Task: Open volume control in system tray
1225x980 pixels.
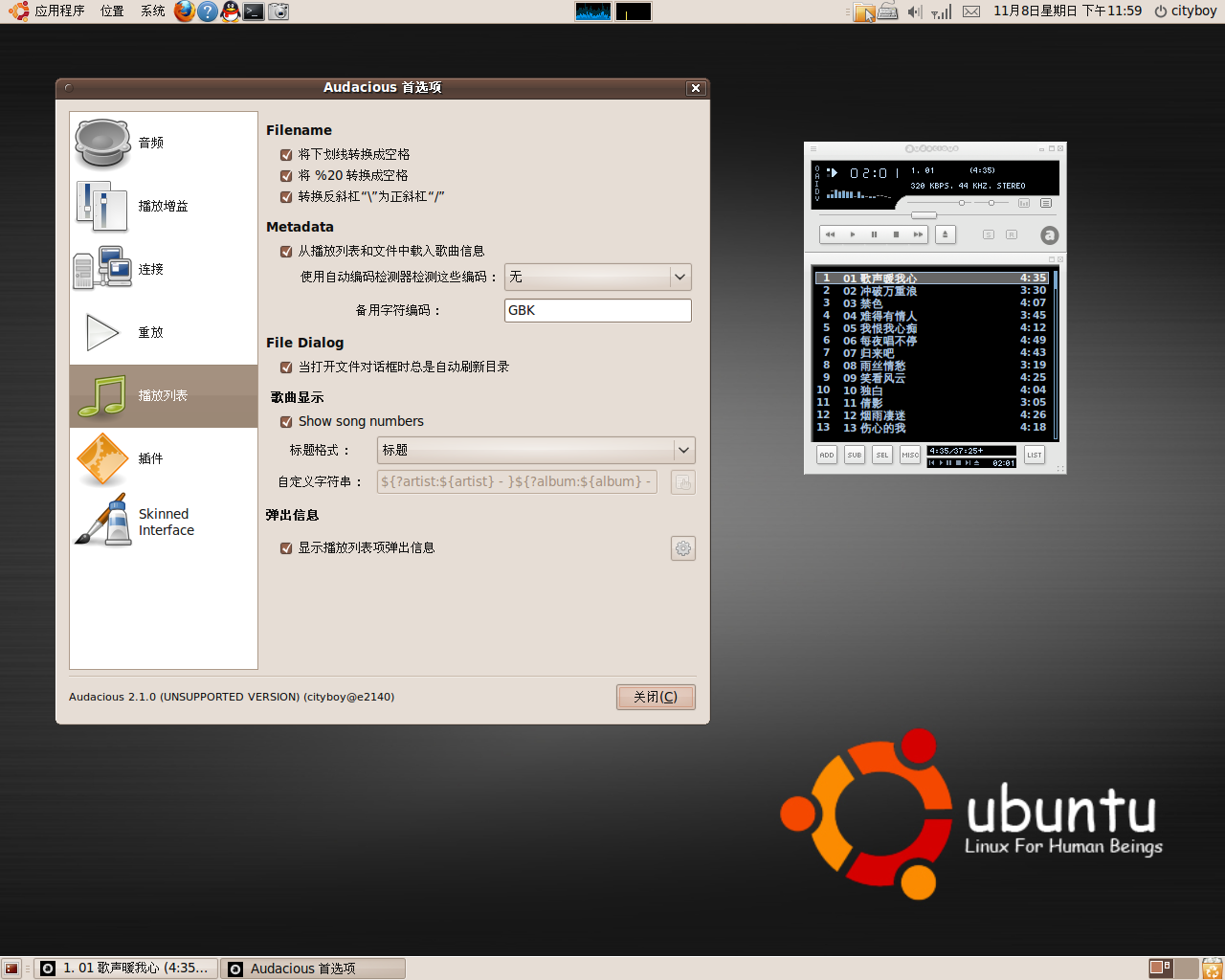Action: click(914, 11)
